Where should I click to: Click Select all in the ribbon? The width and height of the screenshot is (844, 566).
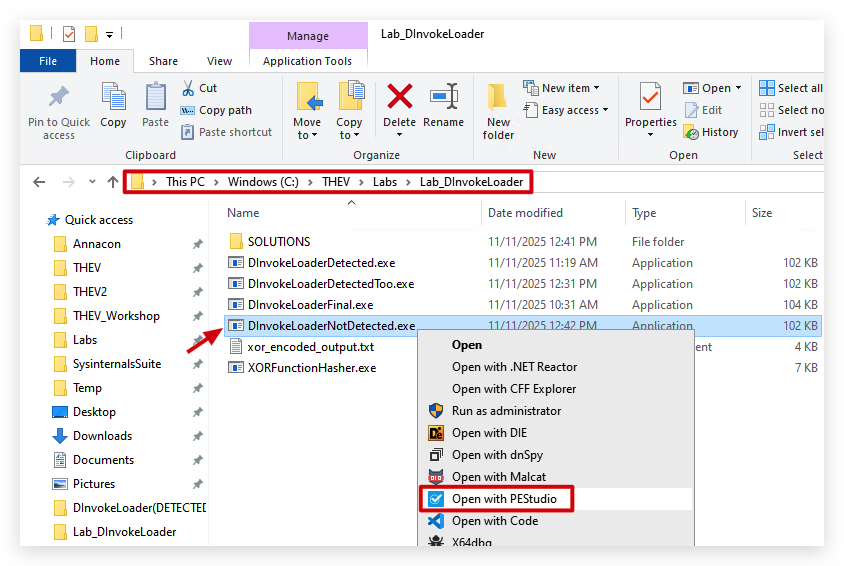tap(791, 88)
